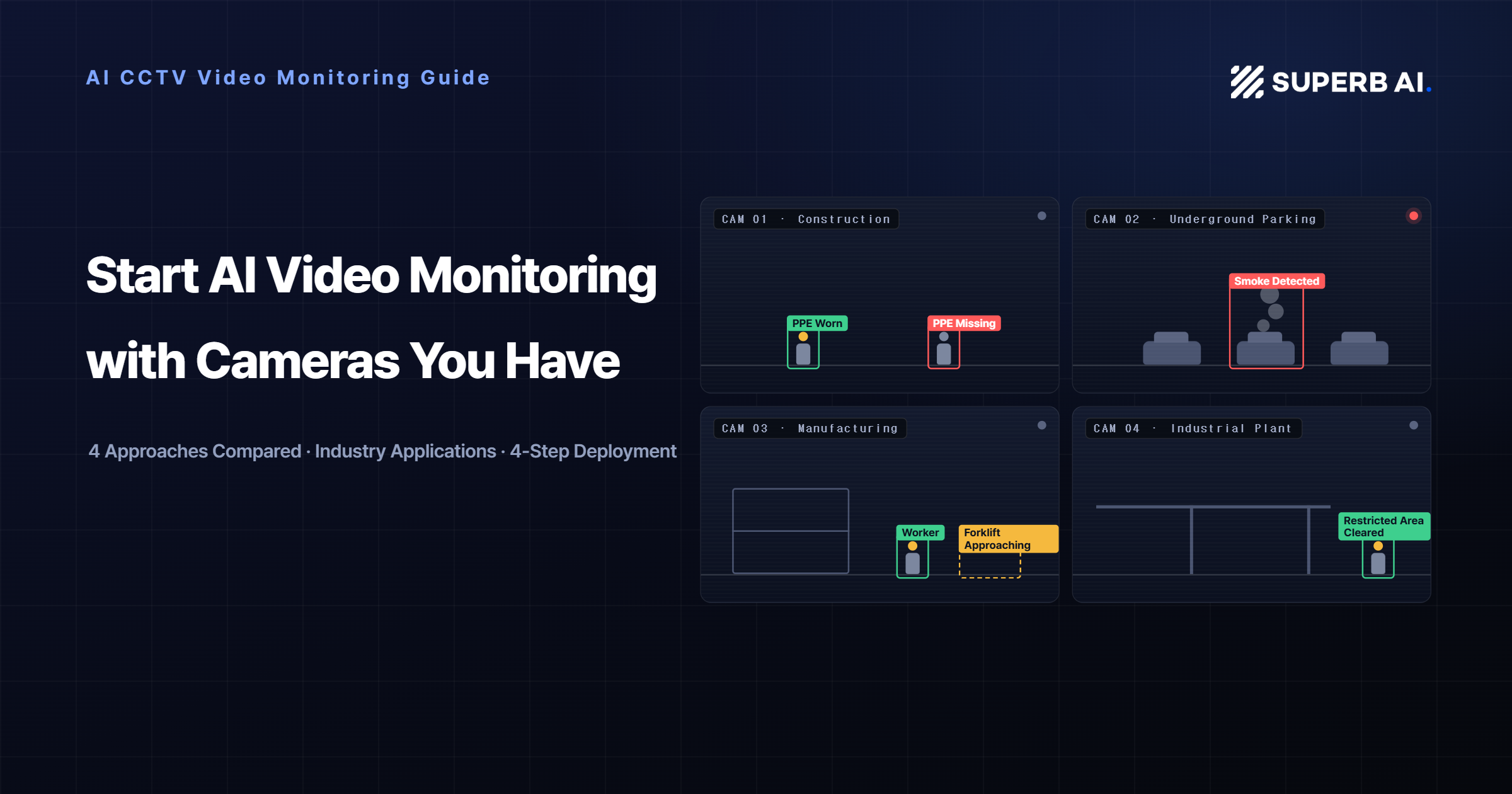Click the CAM 03 · Manufacturing title
The width and height of the screenshot is (1512, 794).
(810, 429)
